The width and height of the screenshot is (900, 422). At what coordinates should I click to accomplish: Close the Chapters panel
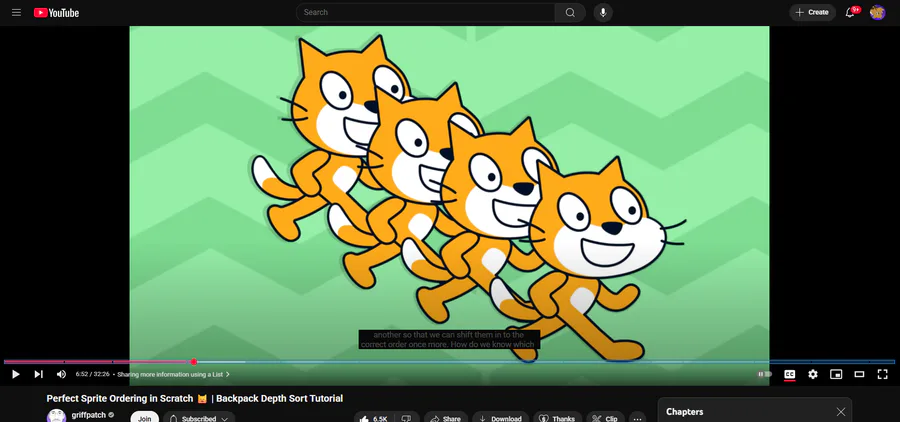click(x=841, y=412)
